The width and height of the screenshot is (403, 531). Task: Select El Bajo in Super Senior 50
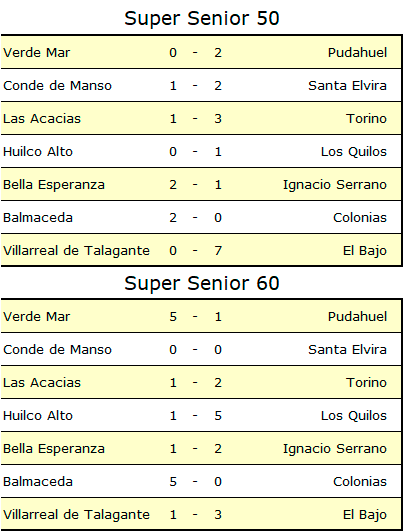tap(365, 251)
